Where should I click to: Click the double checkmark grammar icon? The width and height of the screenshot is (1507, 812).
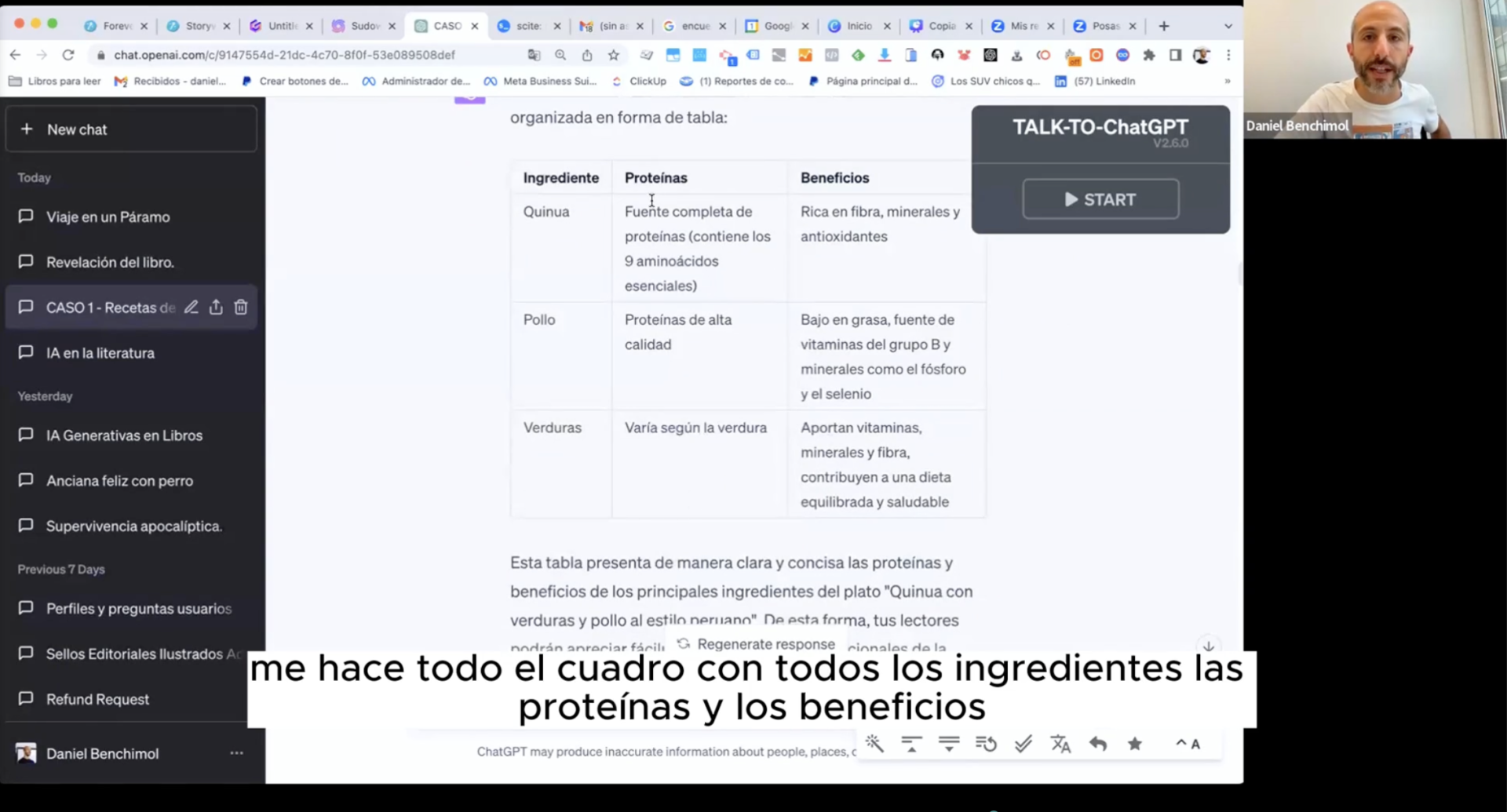click(1023, 744)
